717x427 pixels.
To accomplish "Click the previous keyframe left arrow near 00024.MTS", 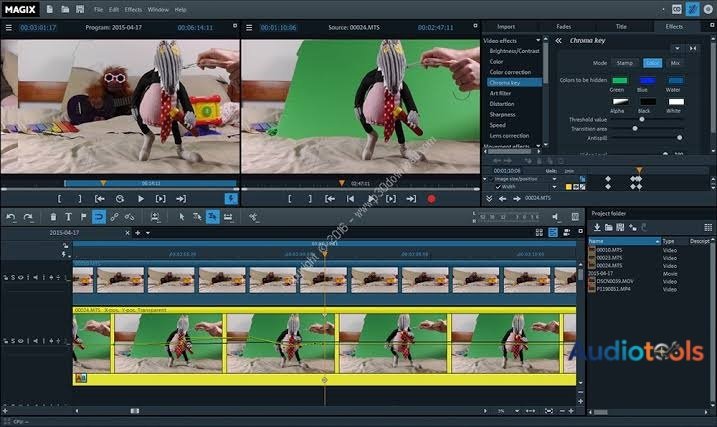I will [503, 198].
